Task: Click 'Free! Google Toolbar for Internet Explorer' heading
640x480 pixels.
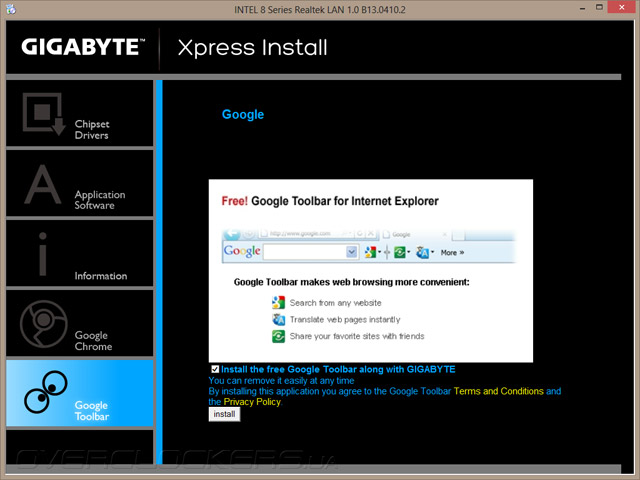Action: pos(330,201)
